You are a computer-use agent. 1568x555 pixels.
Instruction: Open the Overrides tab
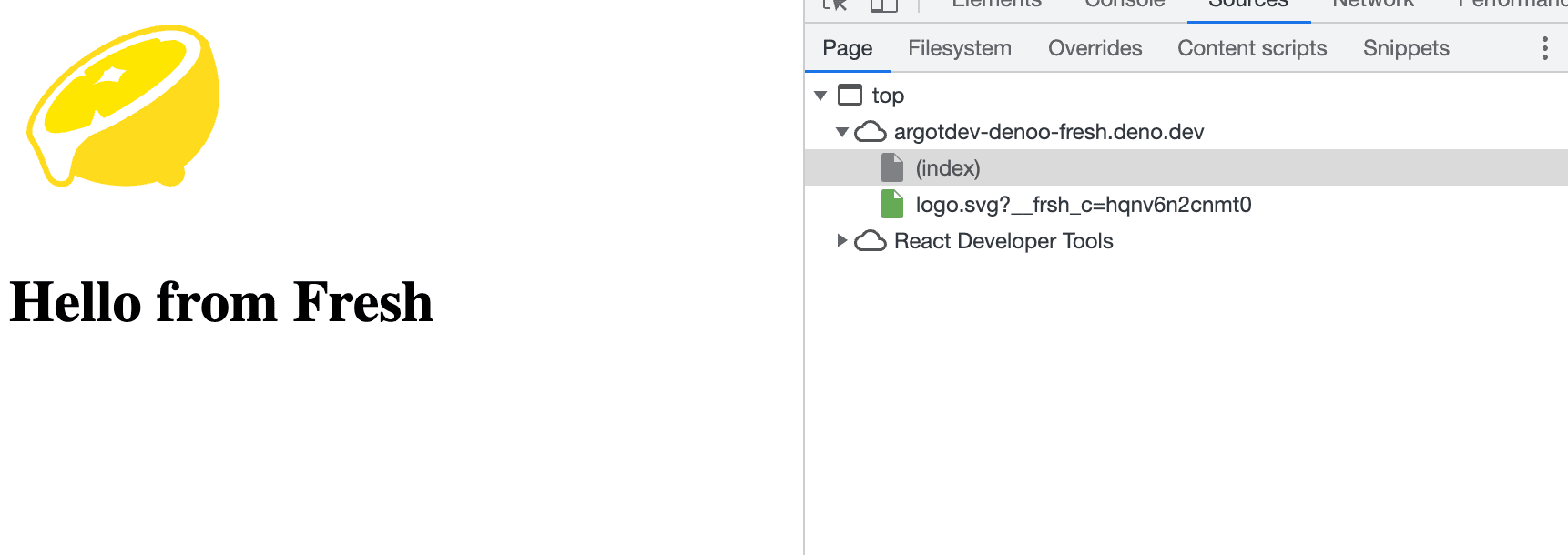point(1095,48)
